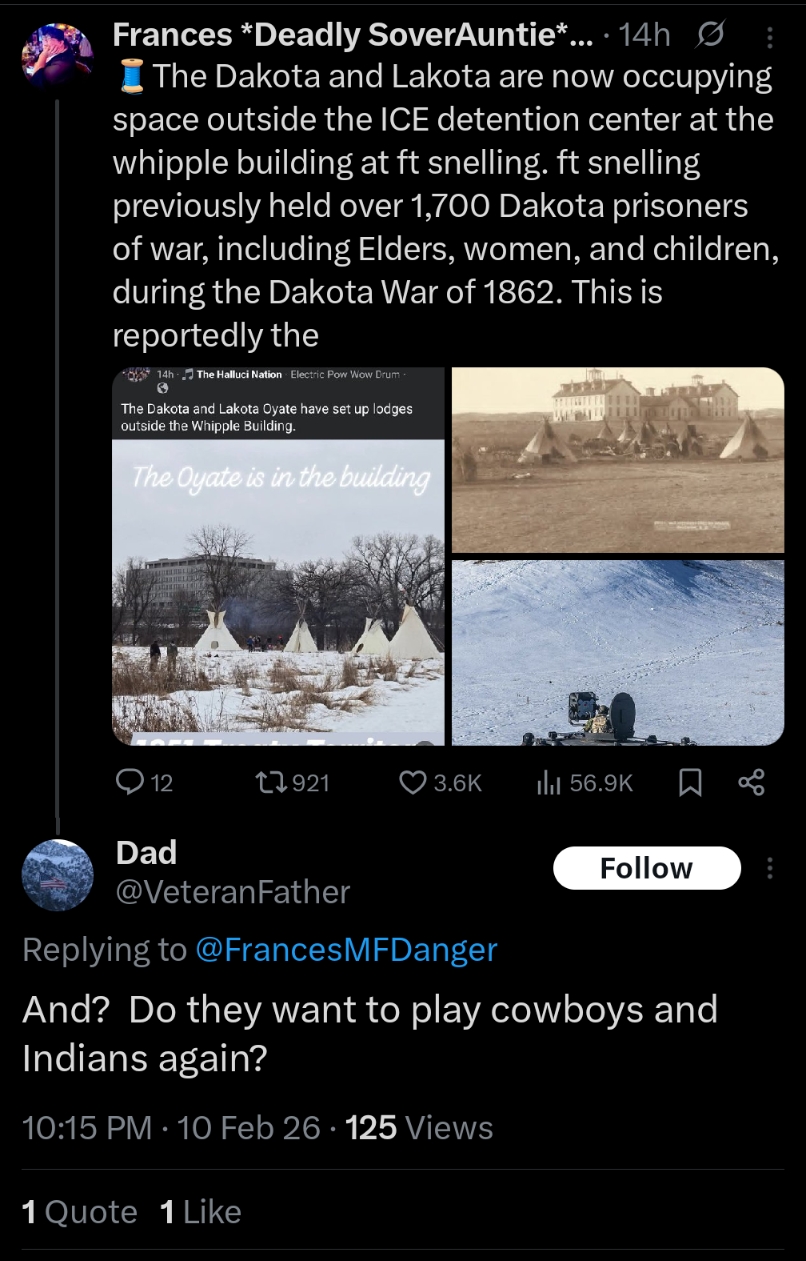This screenshot has height=1261, width=806.
Task: Click the reply comment icon with 12
Action: (131, 783)
